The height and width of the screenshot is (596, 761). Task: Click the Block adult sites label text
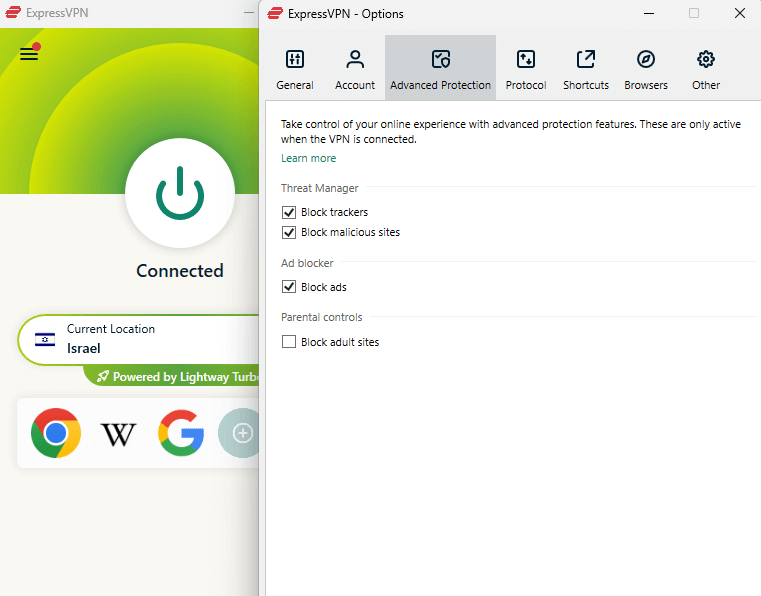tap(340, 342)
